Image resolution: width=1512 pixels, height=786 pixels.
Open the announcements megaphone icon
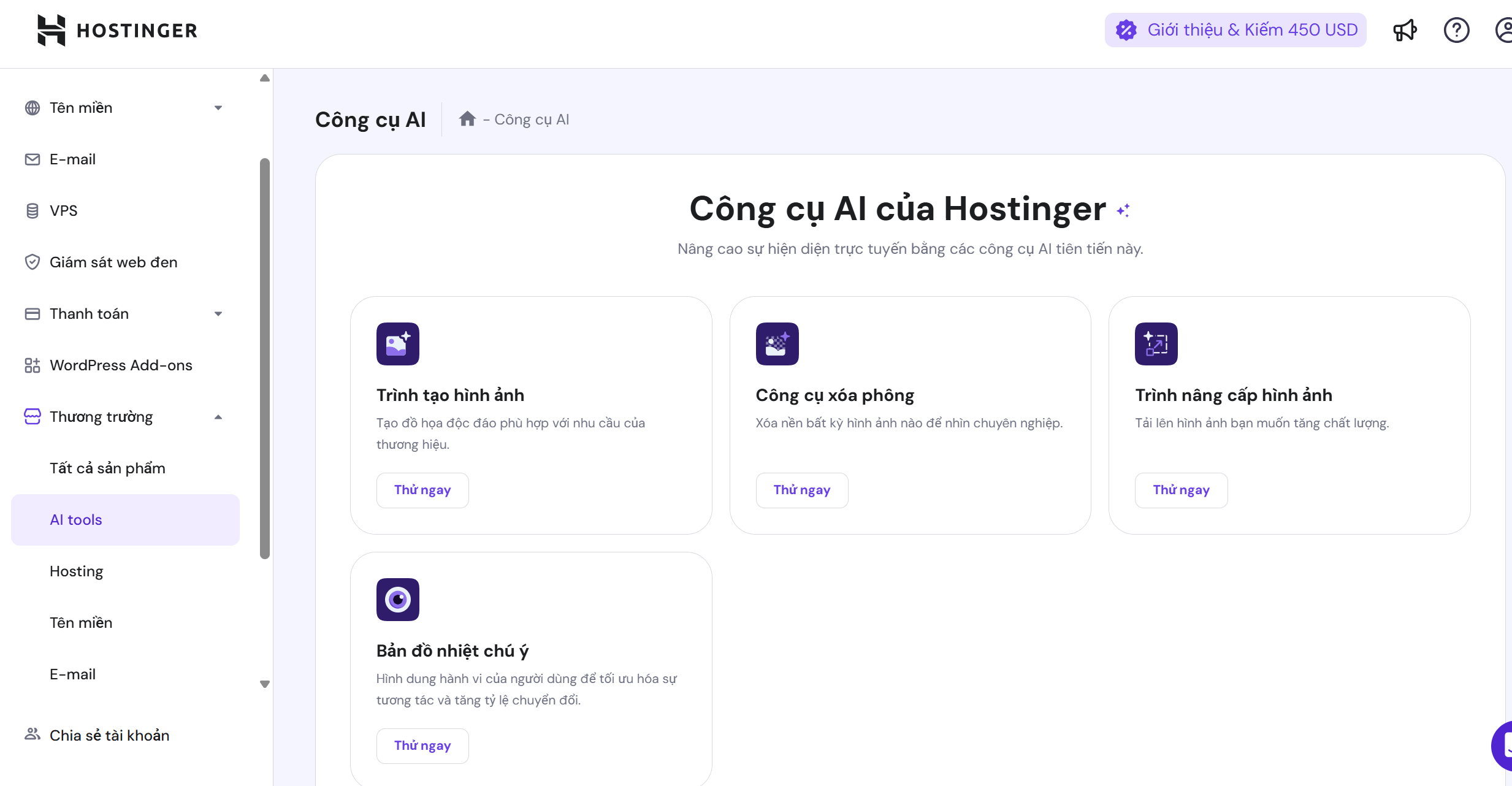[x=1405, y=30]
